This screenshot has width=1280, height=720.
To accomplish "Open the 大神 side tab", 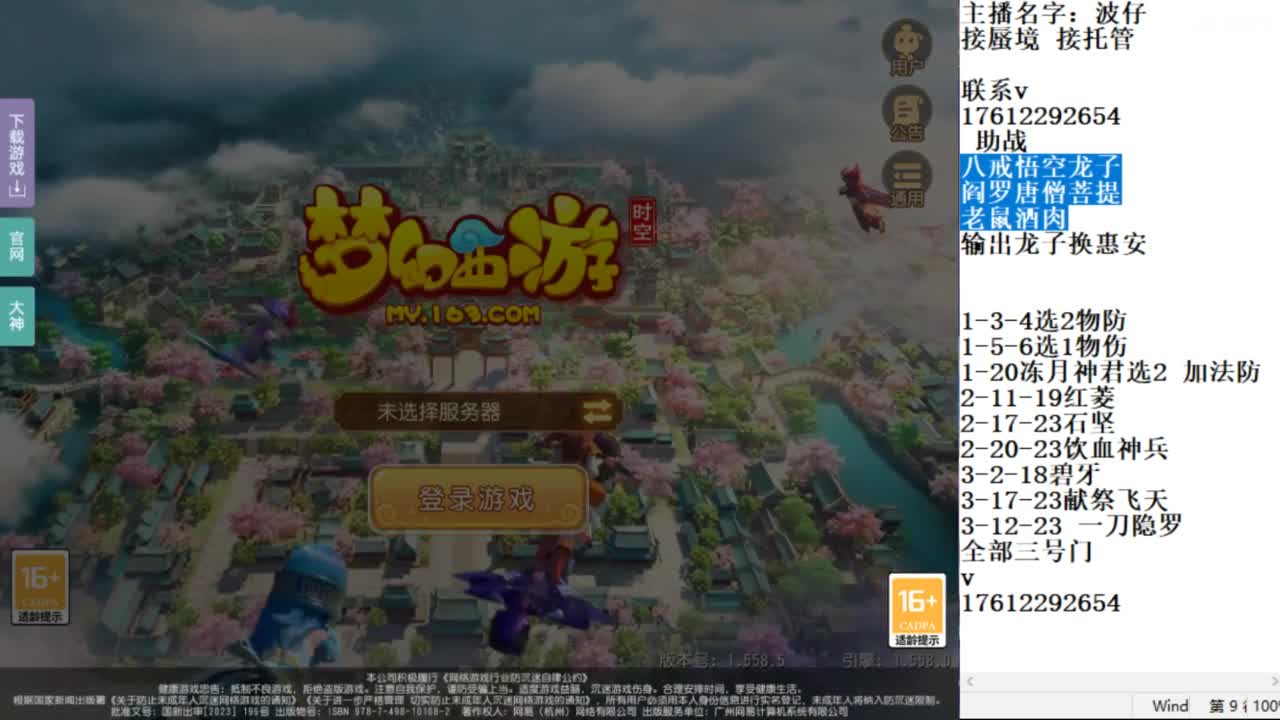I will tap(17, 316).
